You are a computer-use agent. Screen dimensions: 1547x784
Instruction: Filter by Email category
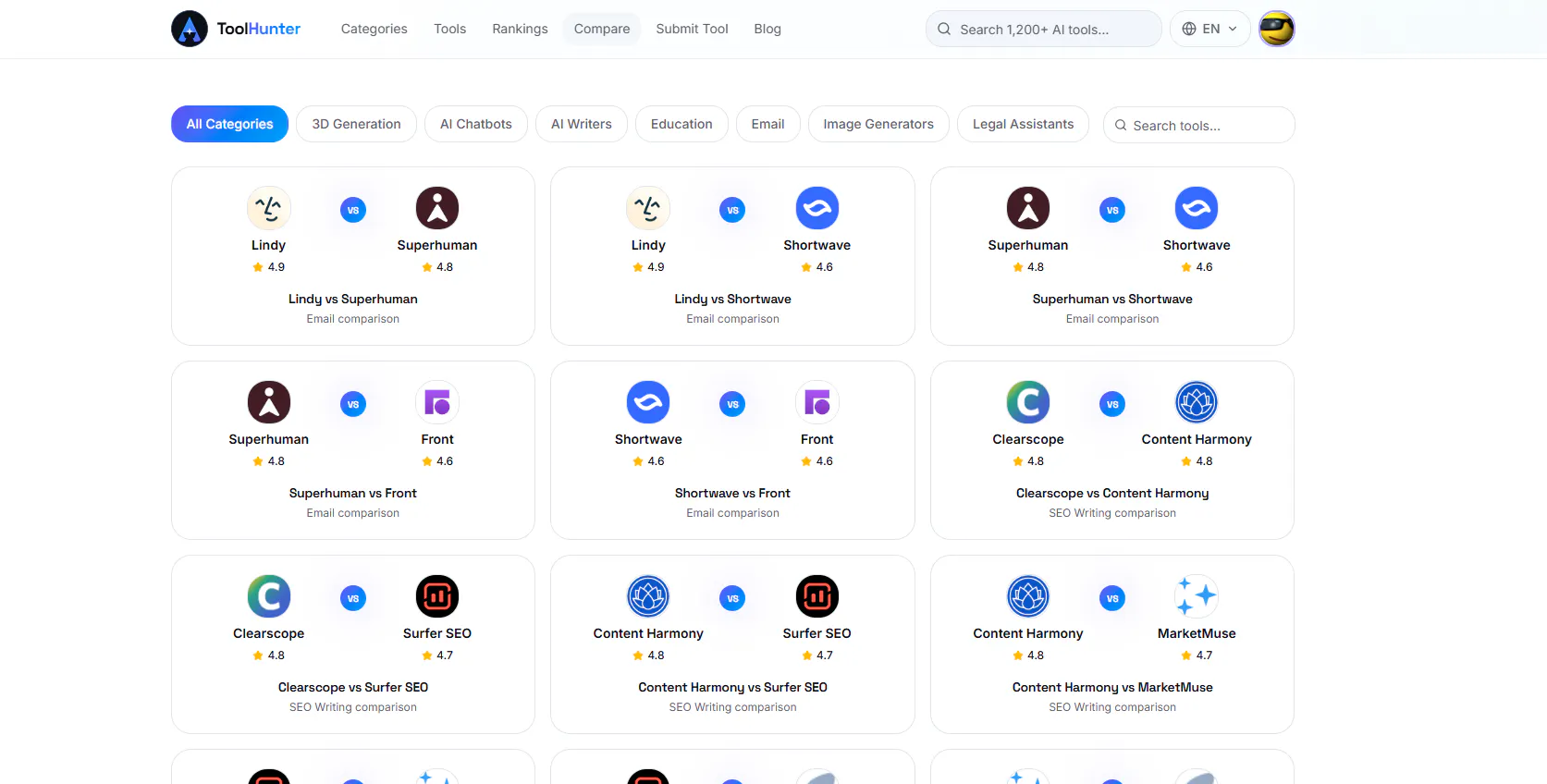767,124
